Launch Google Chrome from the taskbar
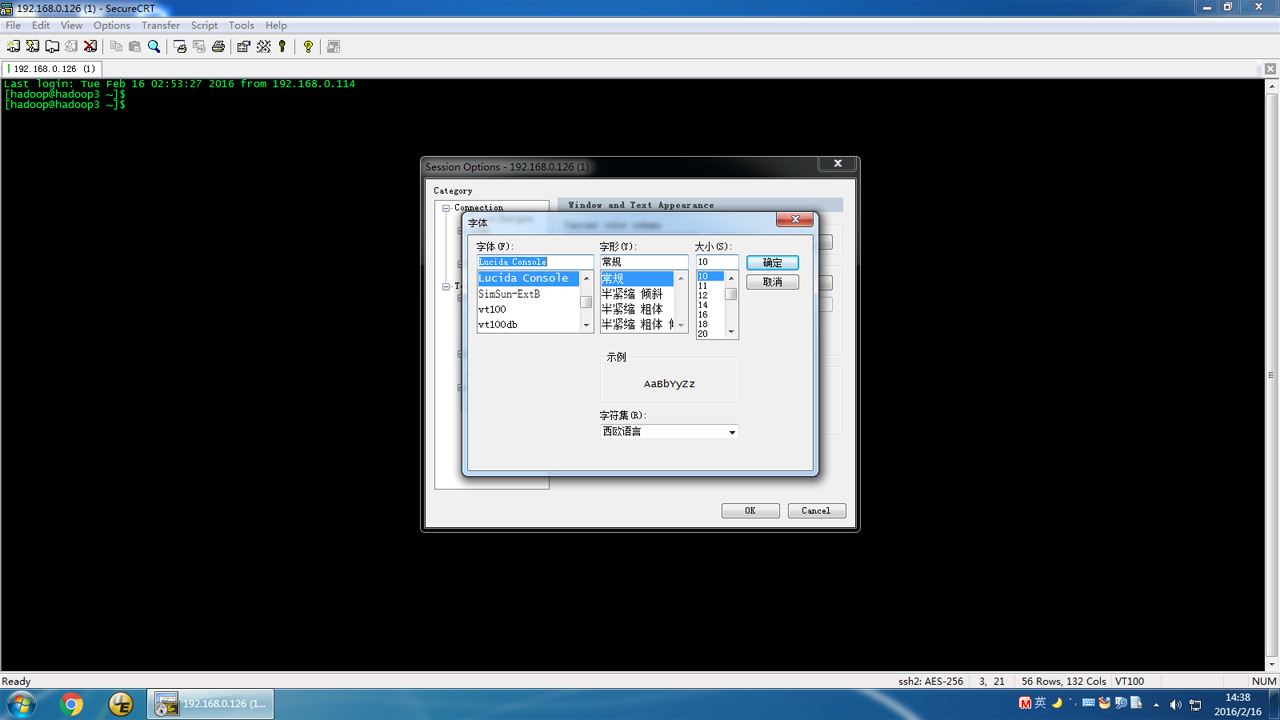This screenshot has width=1280, height=720. pos(72,704)
